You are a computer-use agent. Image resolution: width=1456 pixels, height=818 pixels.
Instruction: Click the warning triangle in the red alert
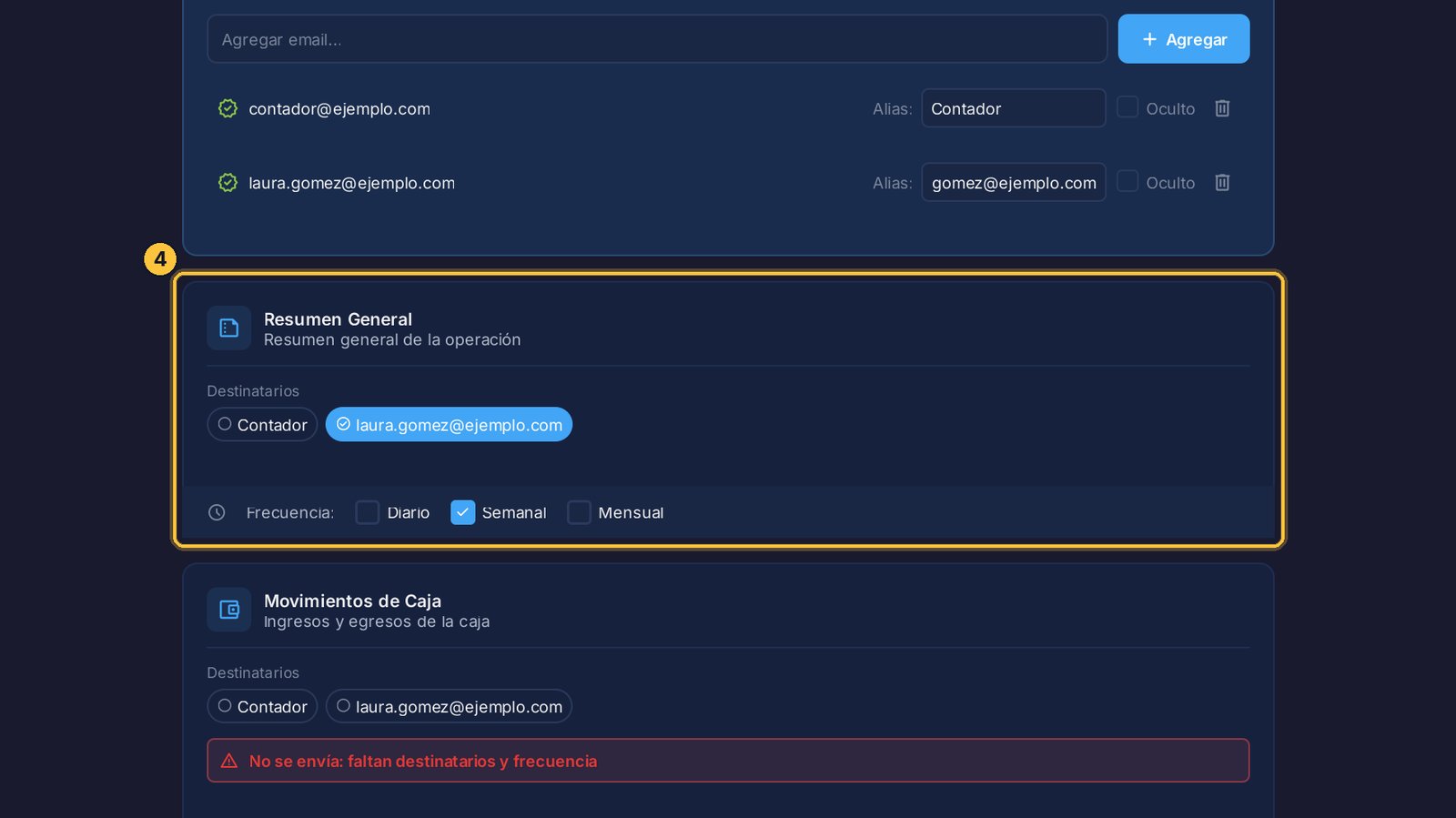tap(229, 761)
